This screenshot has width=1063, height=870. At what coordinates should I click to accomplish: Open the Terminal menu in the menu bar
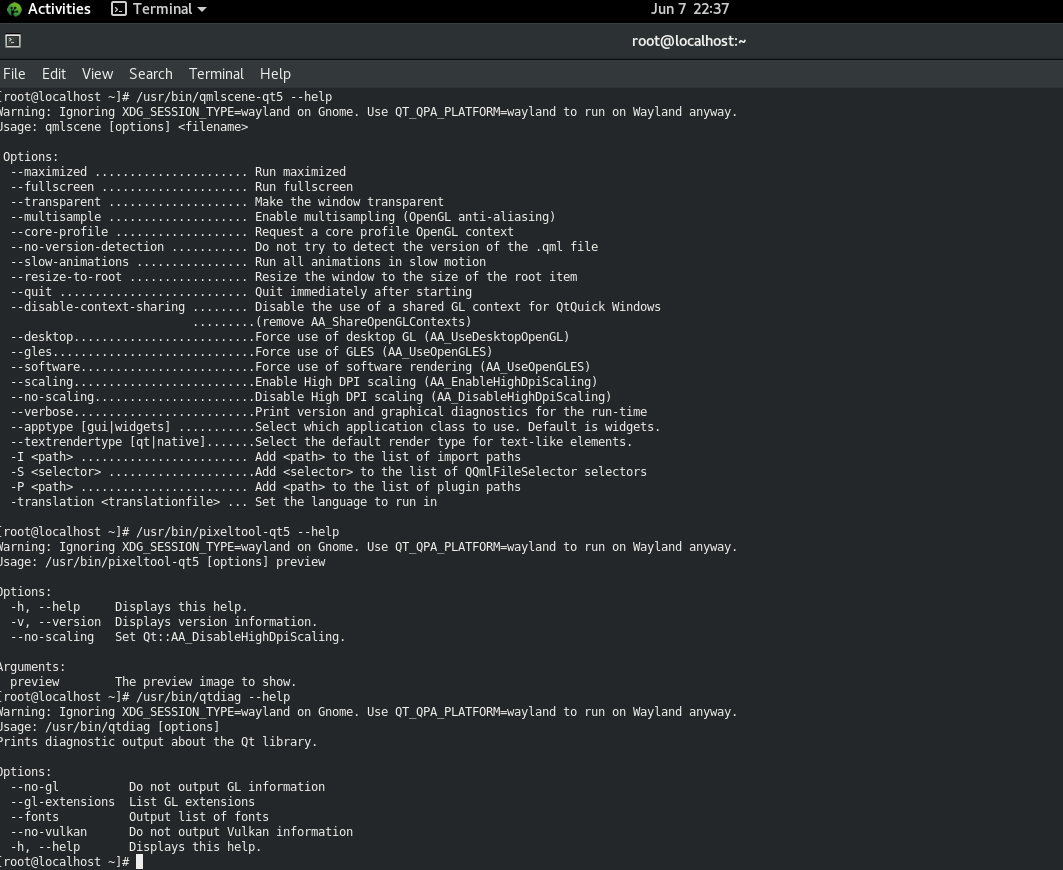[x=216, y=74]
